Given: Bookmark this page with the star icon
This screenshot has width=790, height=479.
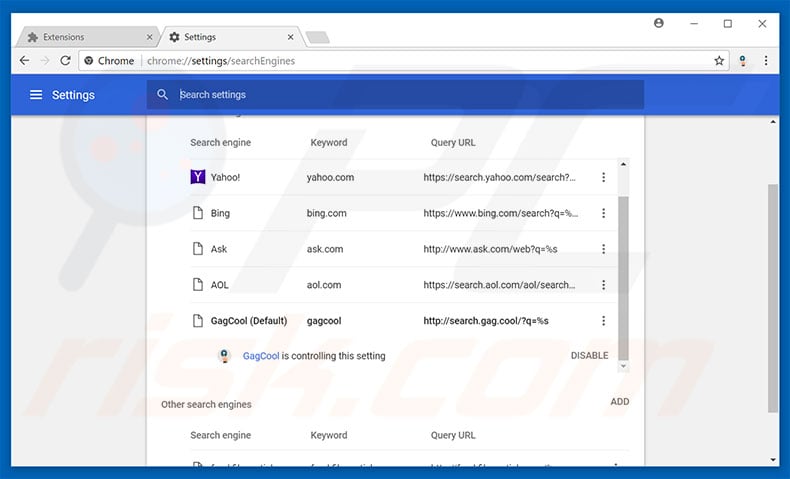Looking at the screenshot, I should point(719,61).
